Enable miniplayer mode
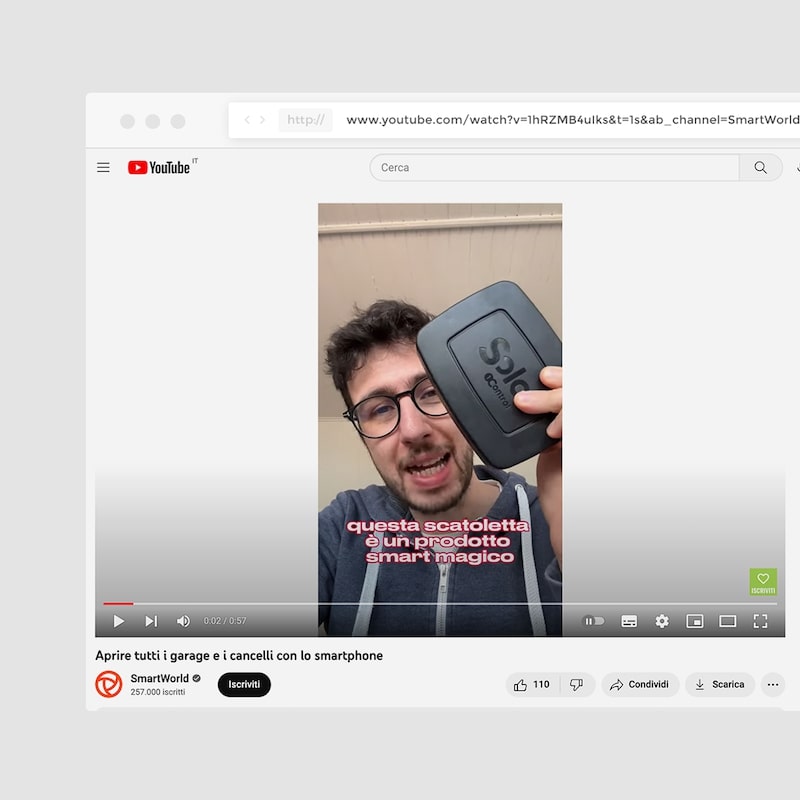Screen dimensions: 800x800 coord(694,621)
